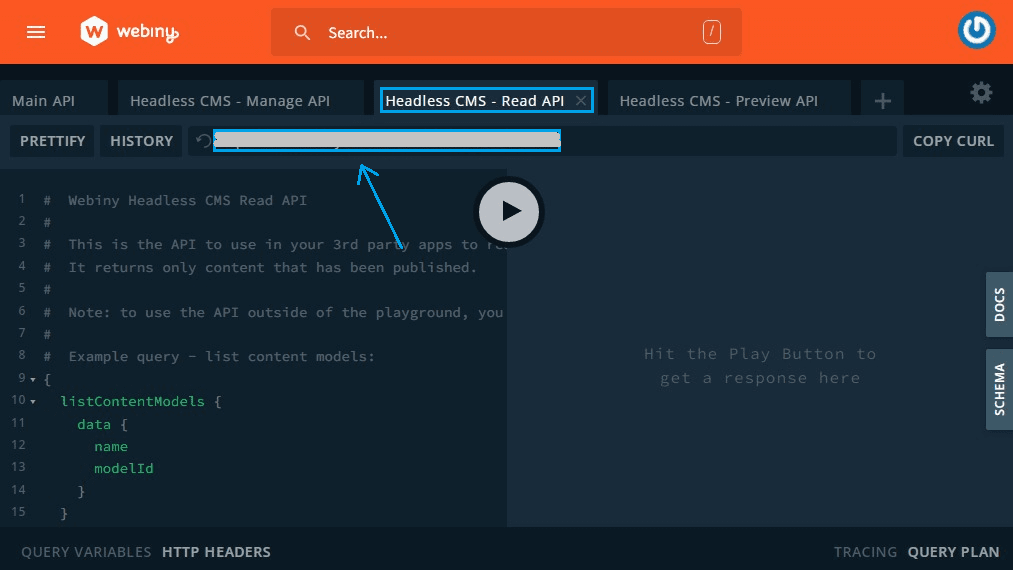The image size is (1013, 570).
Task: Open the DOCS side panel
Action: point(999,304)
